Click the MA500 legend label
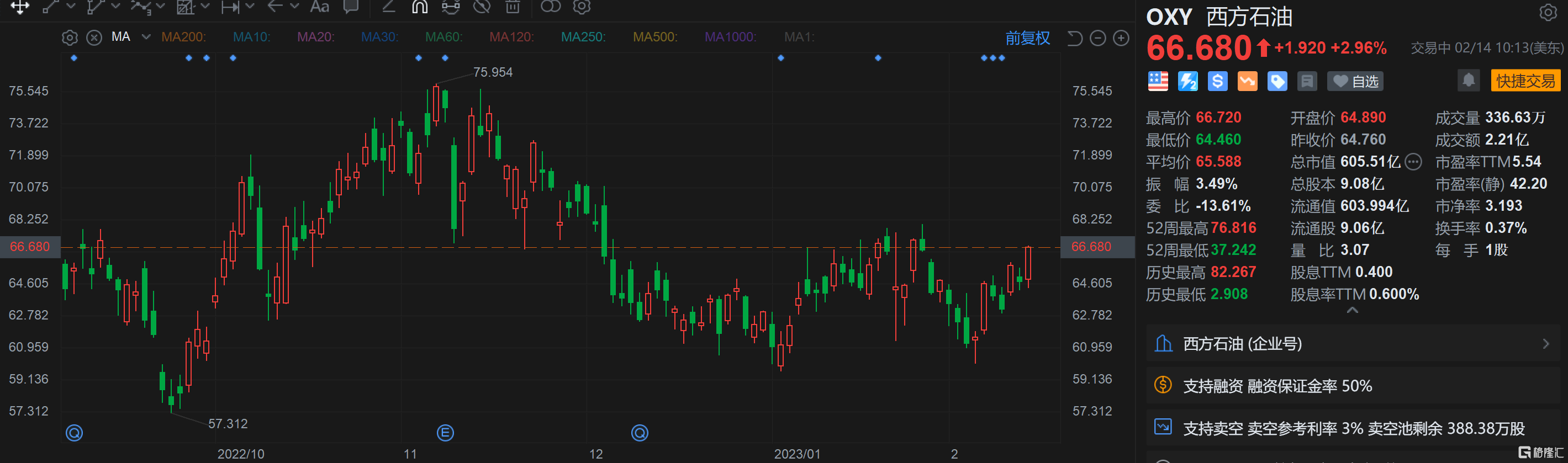1568x463 pixels. pos(655,37)
